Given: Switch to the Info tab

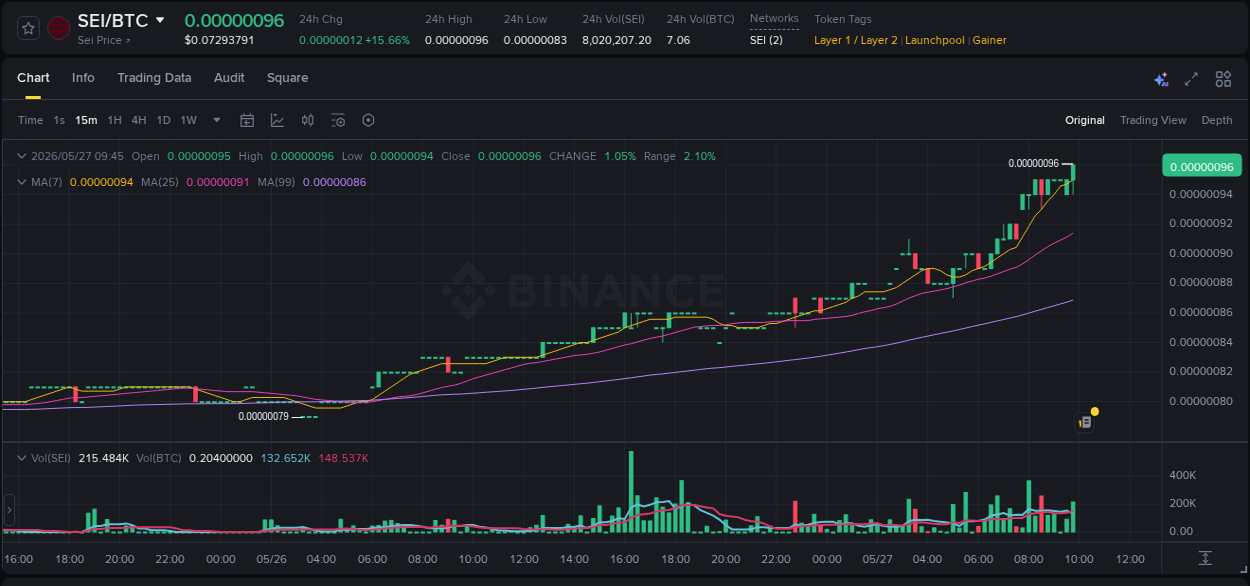Looking at the screenshot, I should click(83, 78).
